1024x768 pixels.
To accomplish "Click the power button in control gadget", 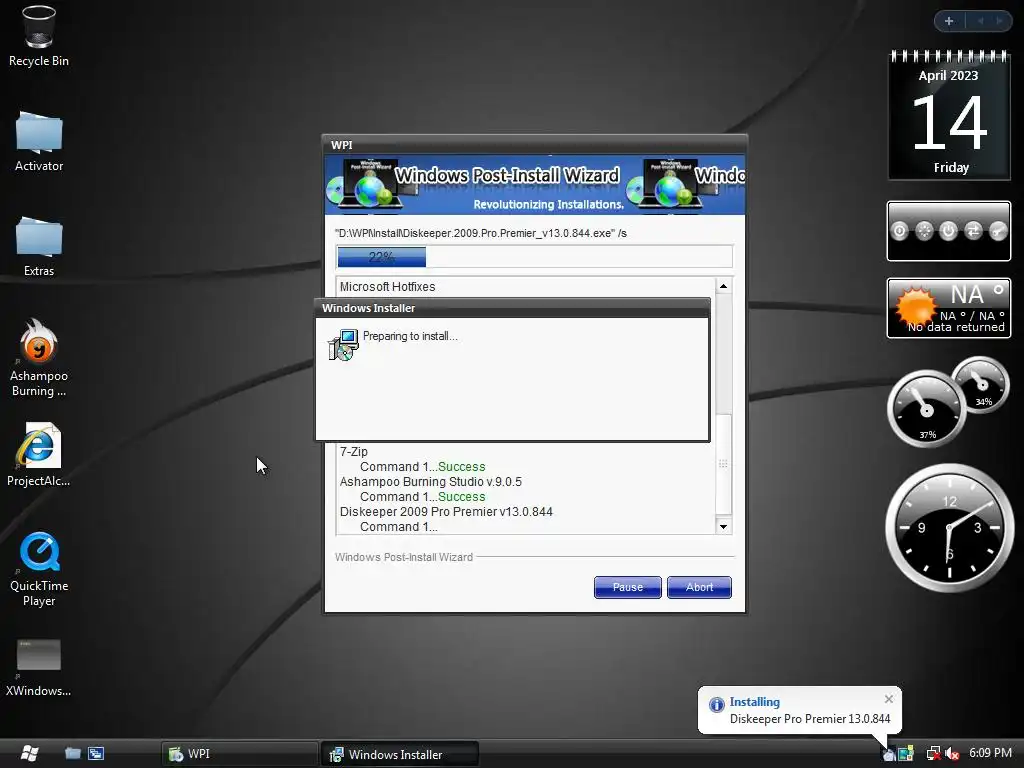I will (x=948, y=231).
